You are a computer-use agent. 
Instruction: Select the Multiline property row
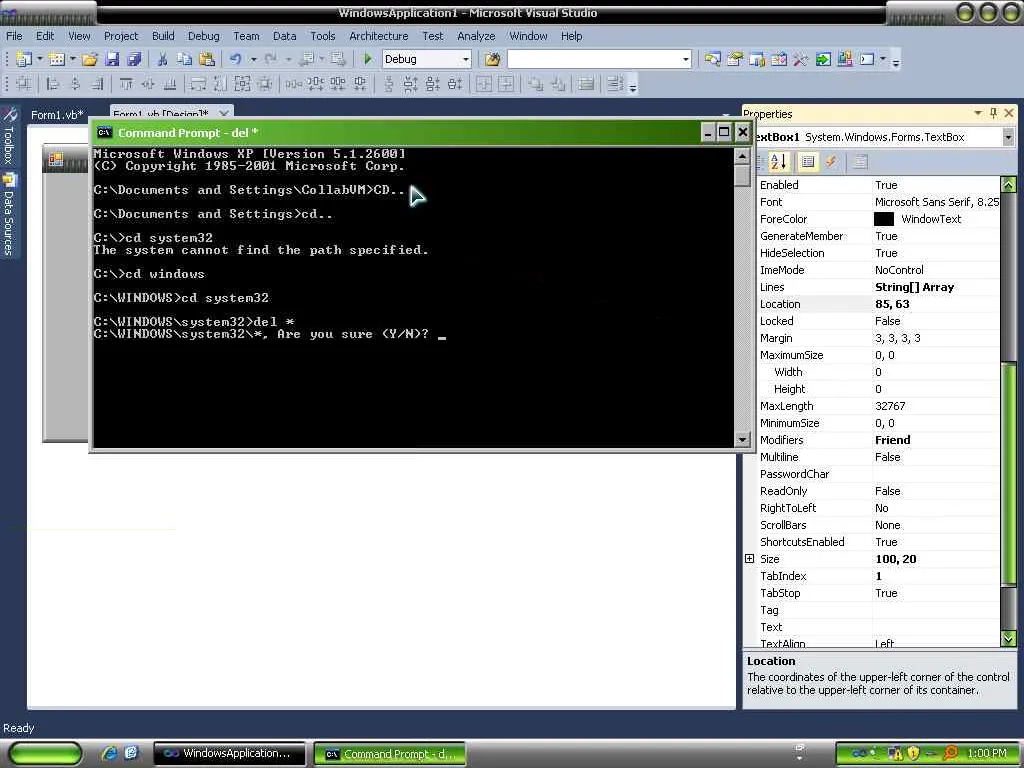click(x=879, y=456)
